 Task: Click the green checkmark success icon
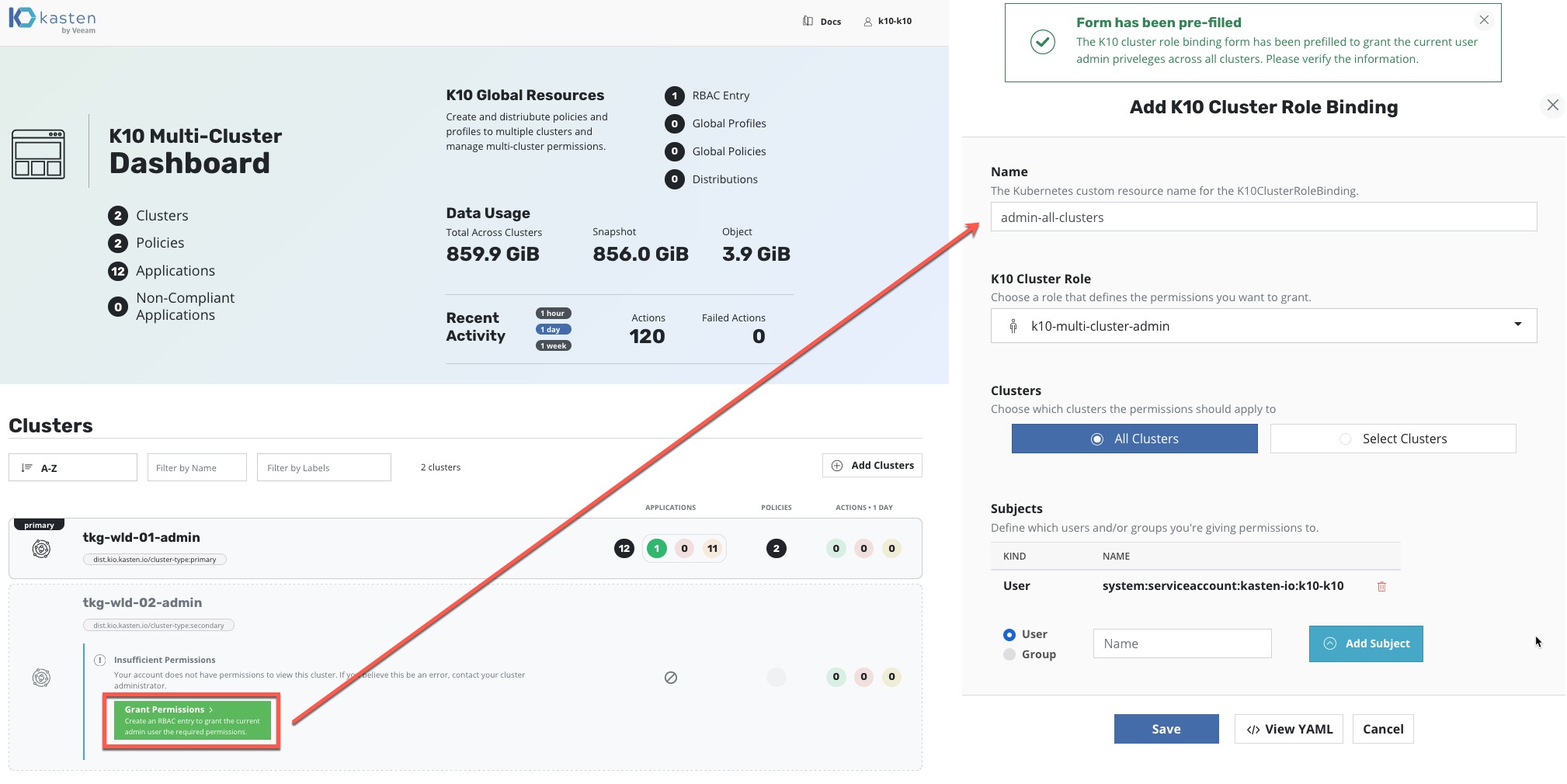[x=1042, y=42]
